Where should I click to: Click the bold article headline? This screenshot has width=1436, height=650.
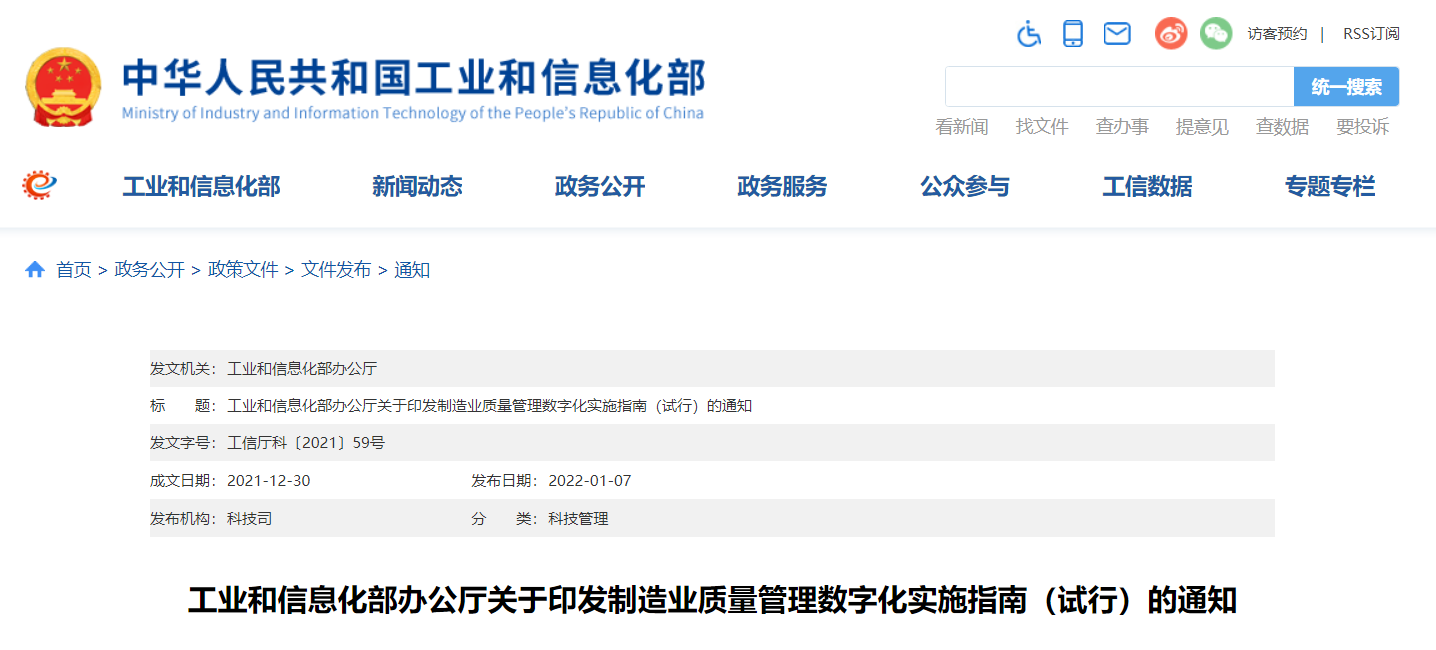click(x=712, y=601)
